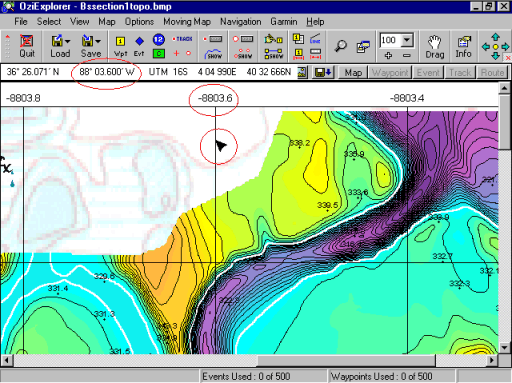Toggle the Route mode button
Viewport: 512px width, 383px height.
tap(492, 72)
